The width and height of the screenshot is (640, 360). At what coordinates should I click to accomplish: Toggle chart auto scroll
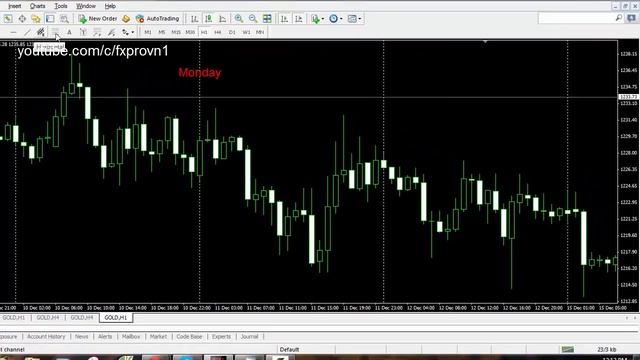pyautogui.click(x=284, y=19)
